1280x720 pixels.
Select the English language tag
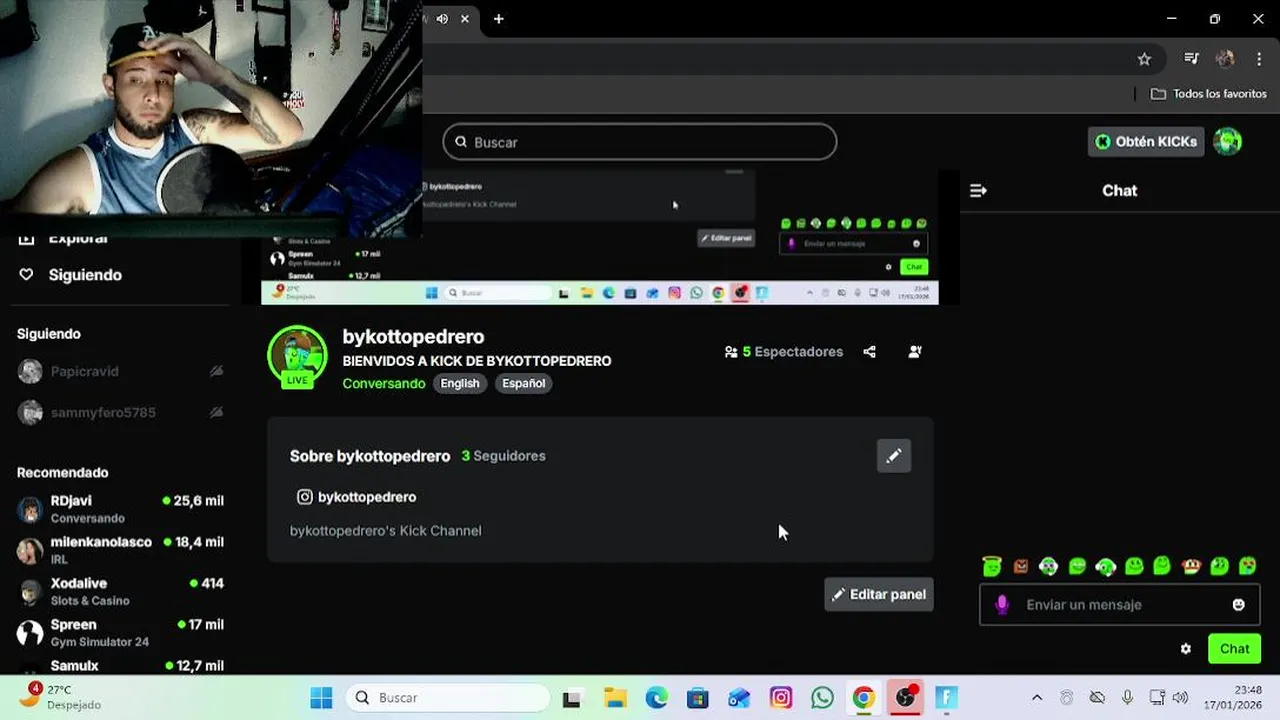coord(460,383)
